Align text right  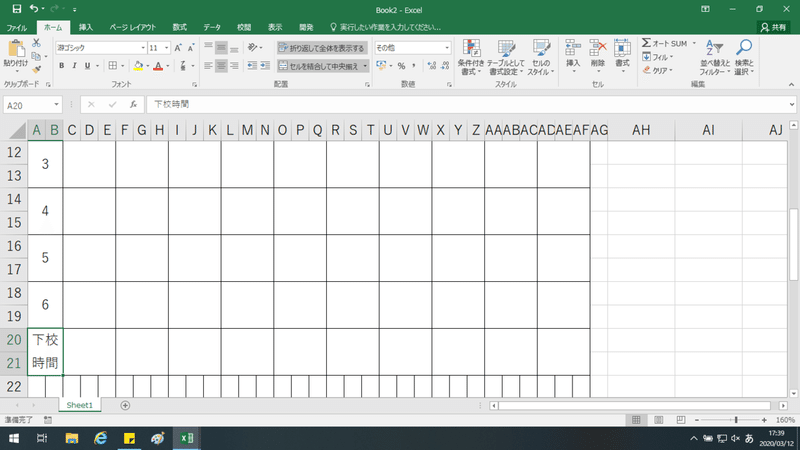point(234,66)
